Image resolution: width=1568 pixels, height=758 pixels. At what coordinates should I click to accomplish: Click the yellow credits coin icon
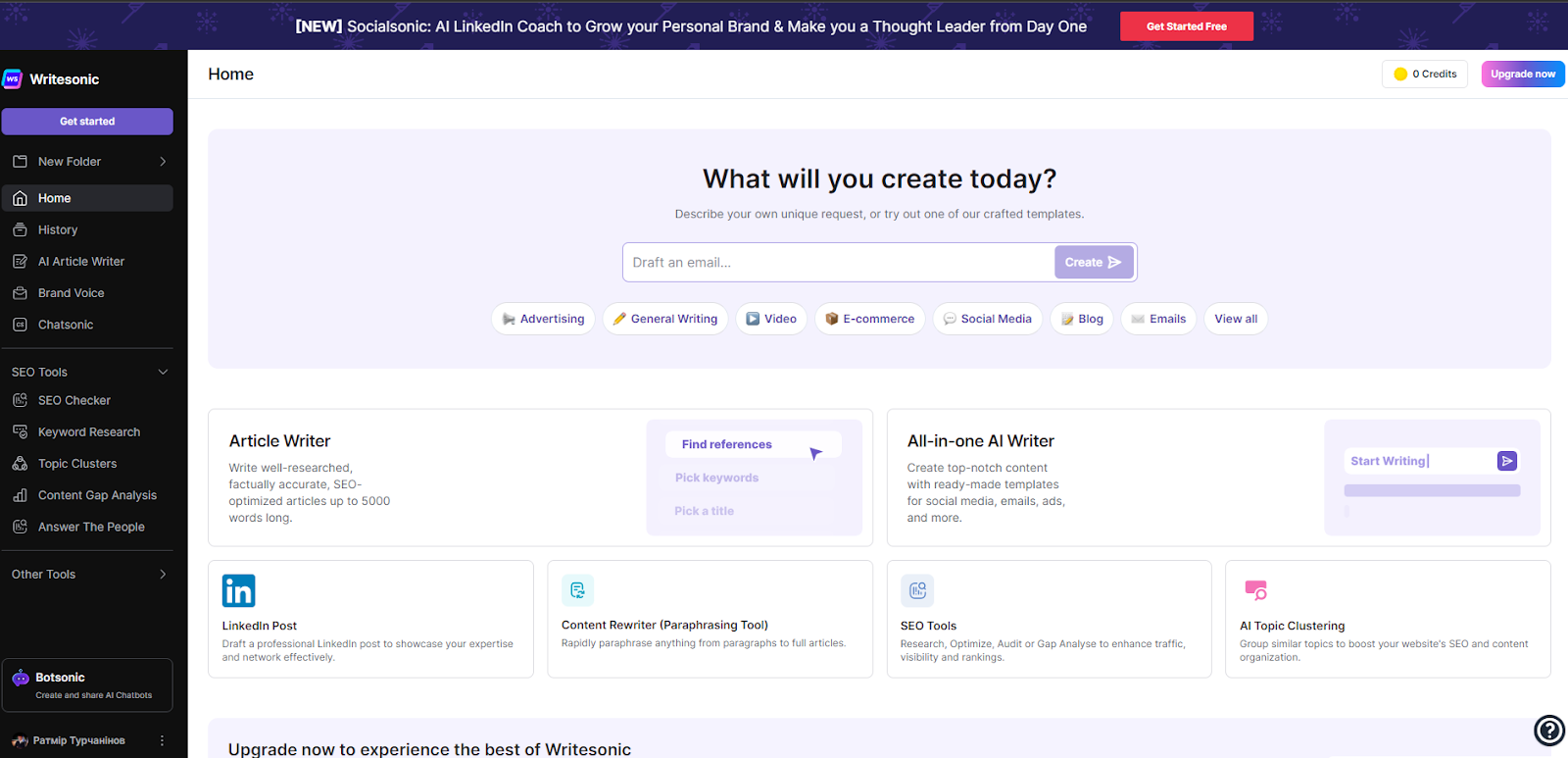tap(1400, 74)
